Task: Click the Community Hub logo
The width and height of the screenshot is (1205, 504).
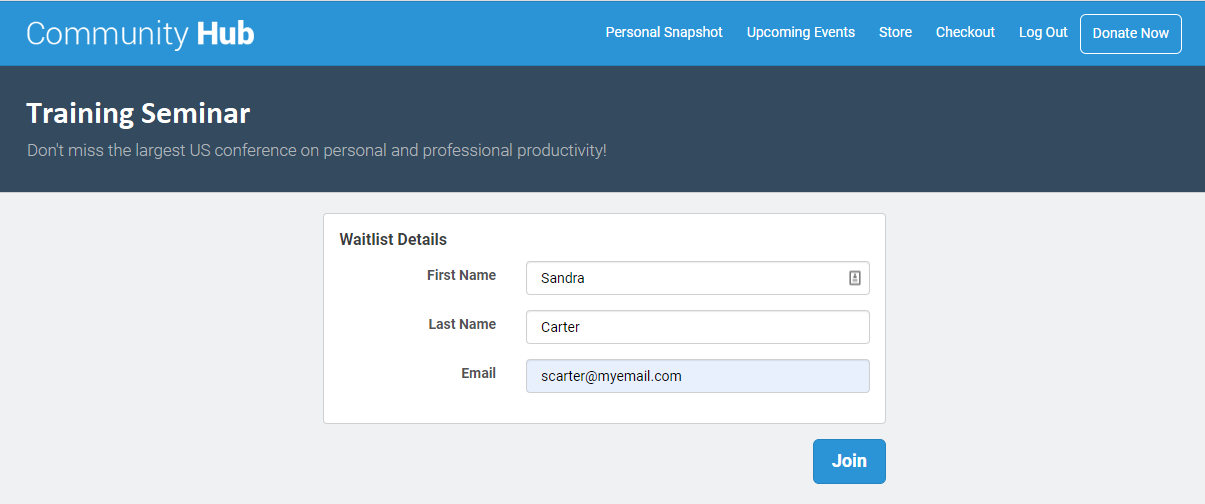Action: pos(140,33)
